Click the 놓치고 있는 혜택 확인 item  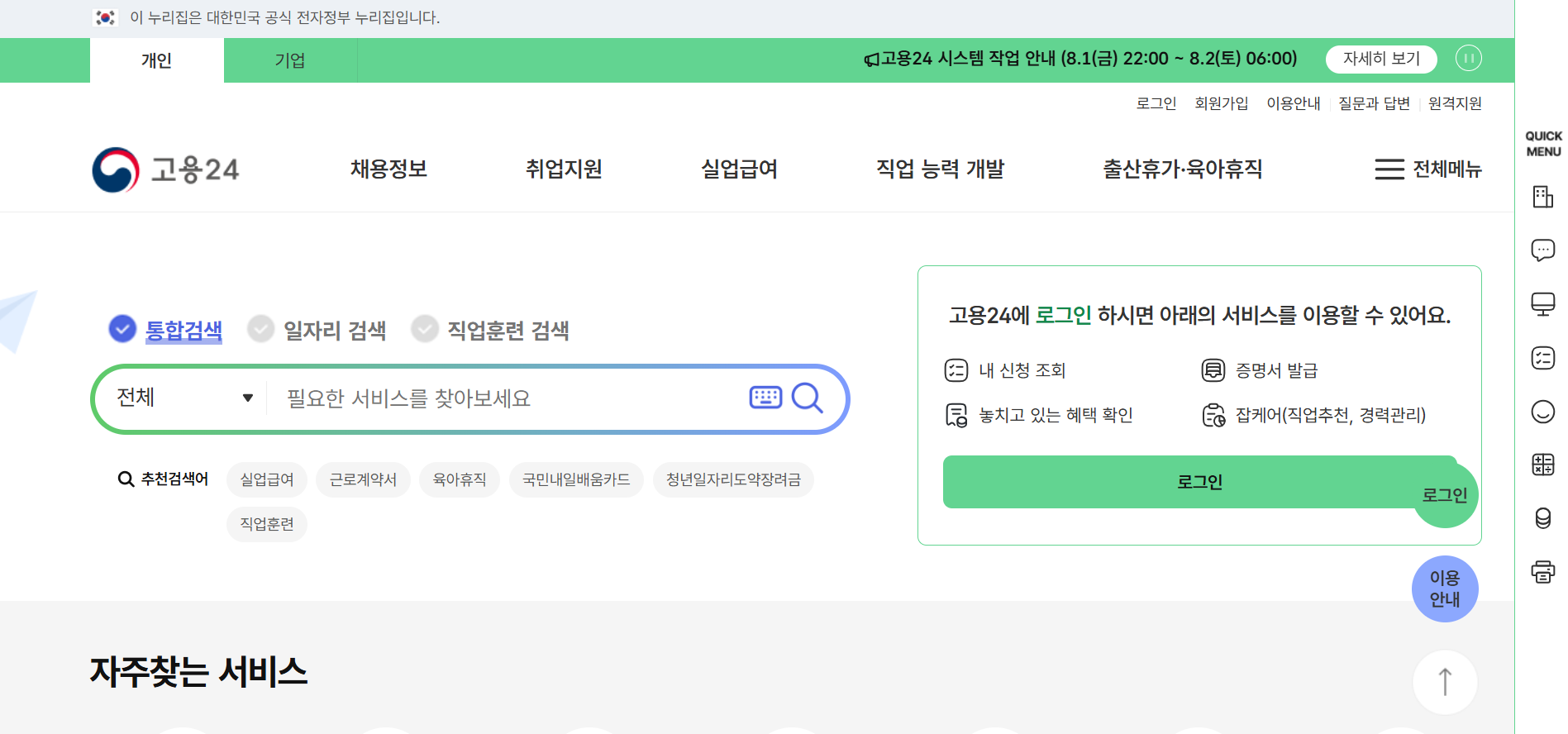[x=1039, y=415]
